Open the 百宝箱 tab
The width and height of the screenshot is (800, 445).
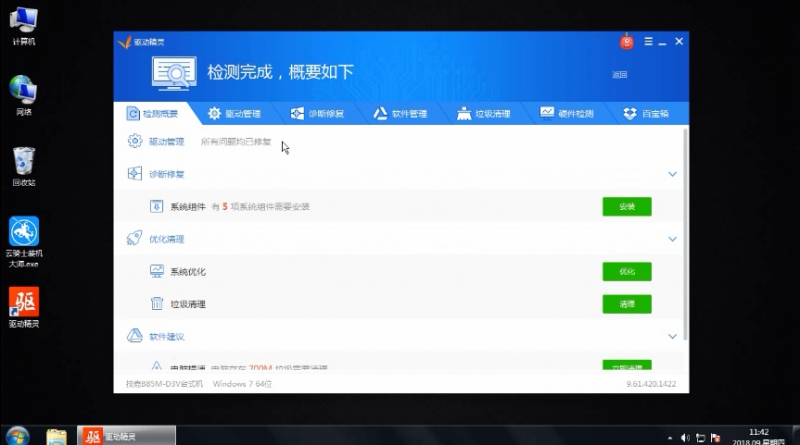point(646,113)
